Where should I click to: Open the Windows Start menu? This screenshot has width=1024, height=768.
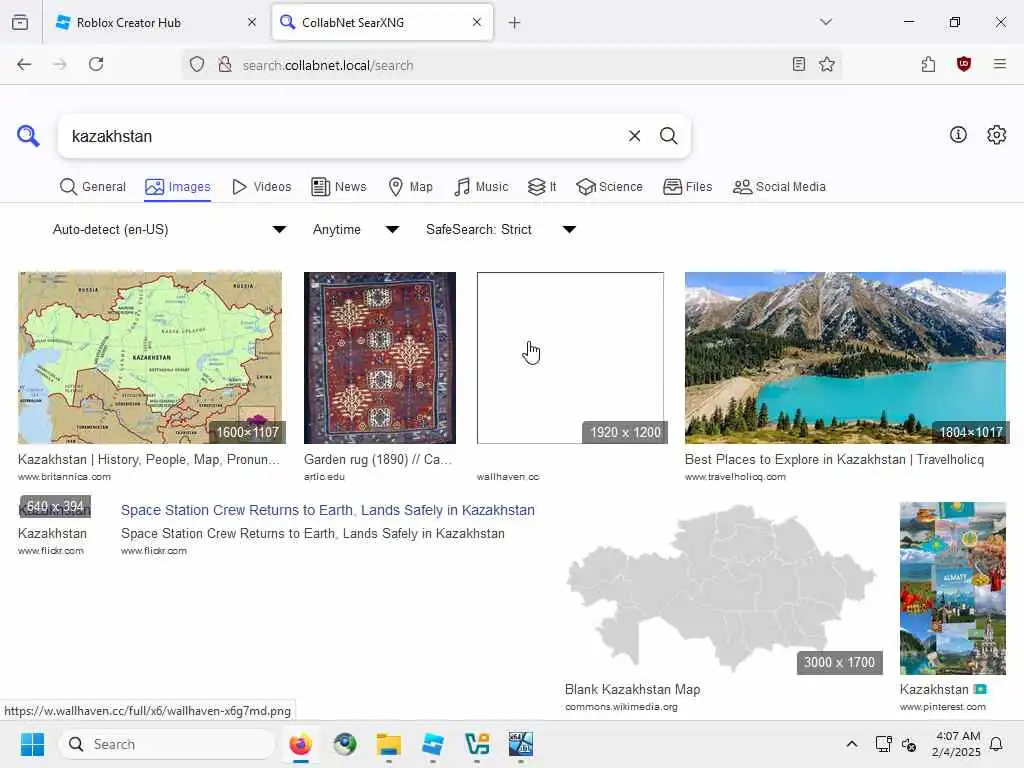tap(32, 744)
